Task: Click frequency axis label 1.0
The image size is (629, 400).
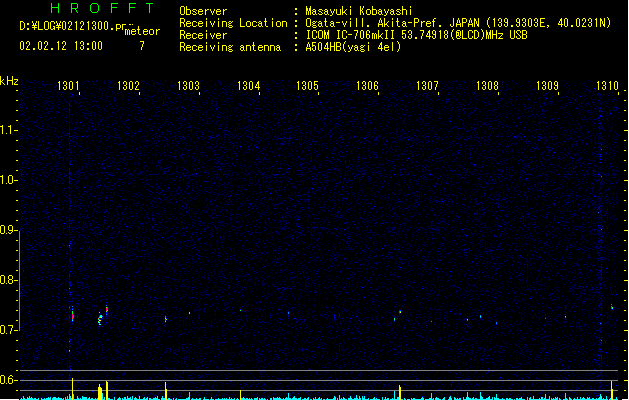Action: [8, 180]
